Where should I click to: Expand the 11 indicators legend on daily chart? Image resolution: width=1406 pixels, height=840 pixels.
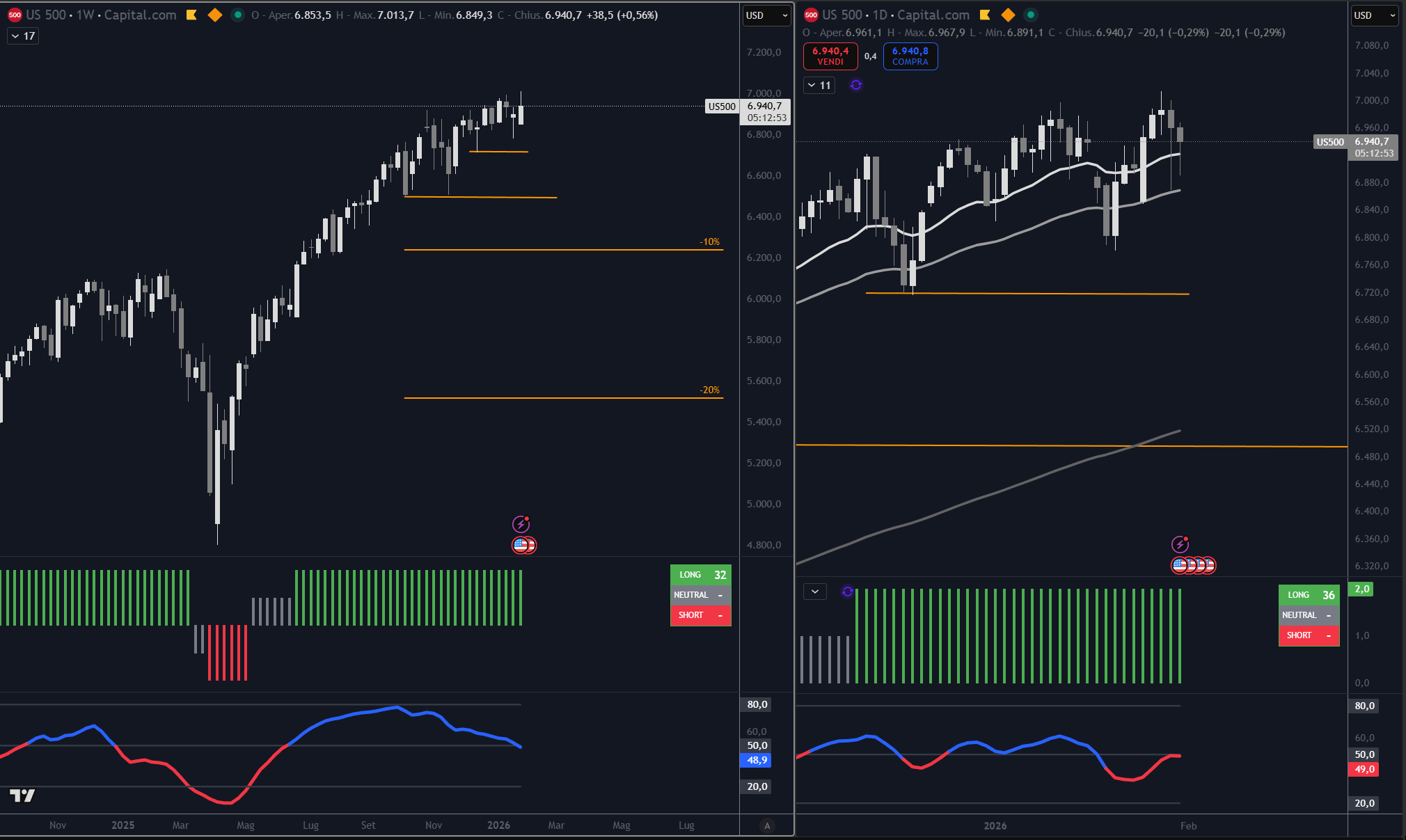(819, 85)
